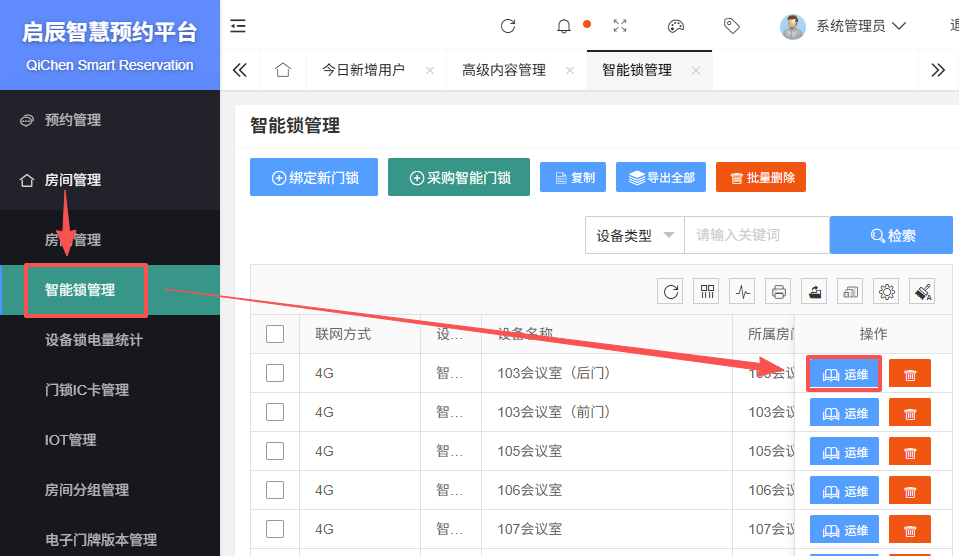Image resolution: width=959 pixels, height=556 pixels.
Task: Tick the checkbox for 103会议室（后门）
Action: tap(275, 373)
